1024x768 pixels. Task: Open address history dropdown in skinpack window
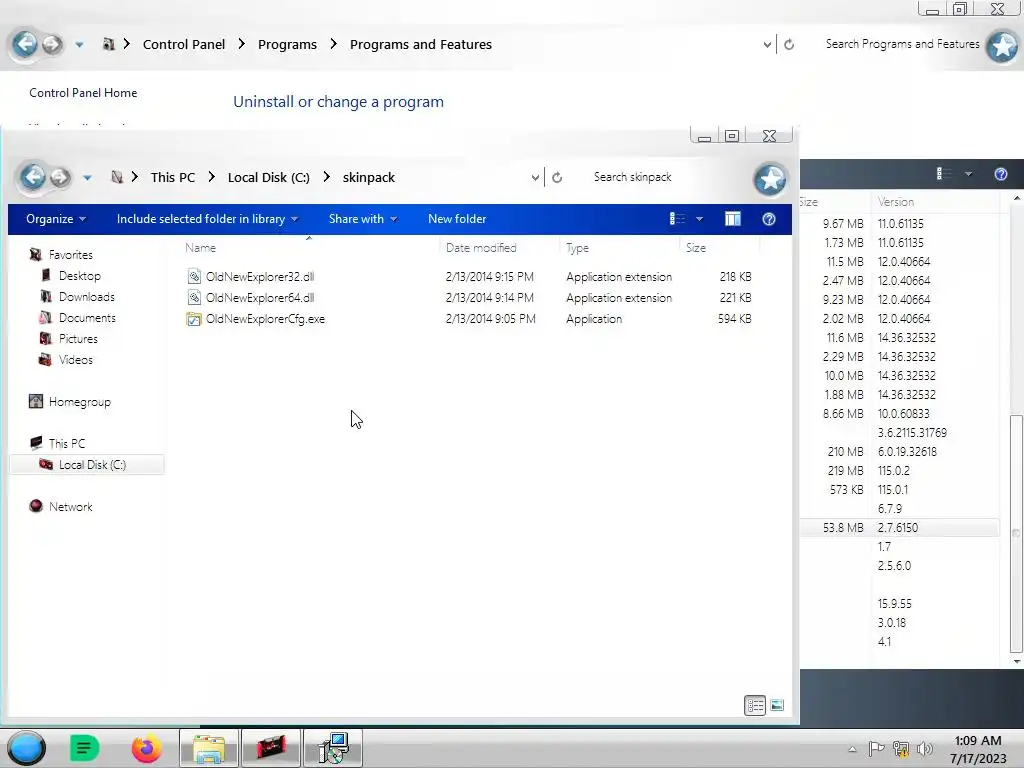(535, 178)
